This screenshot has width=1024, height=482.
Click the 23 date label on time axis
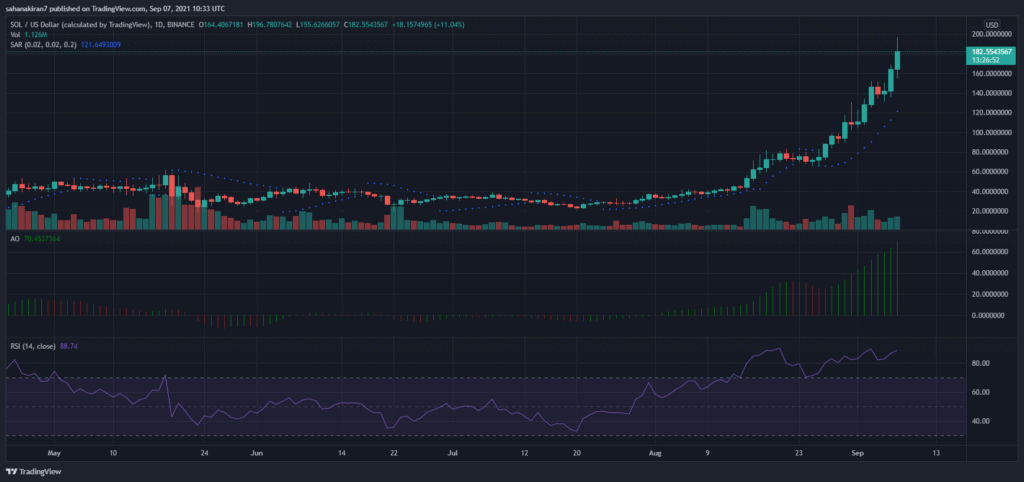799,452
